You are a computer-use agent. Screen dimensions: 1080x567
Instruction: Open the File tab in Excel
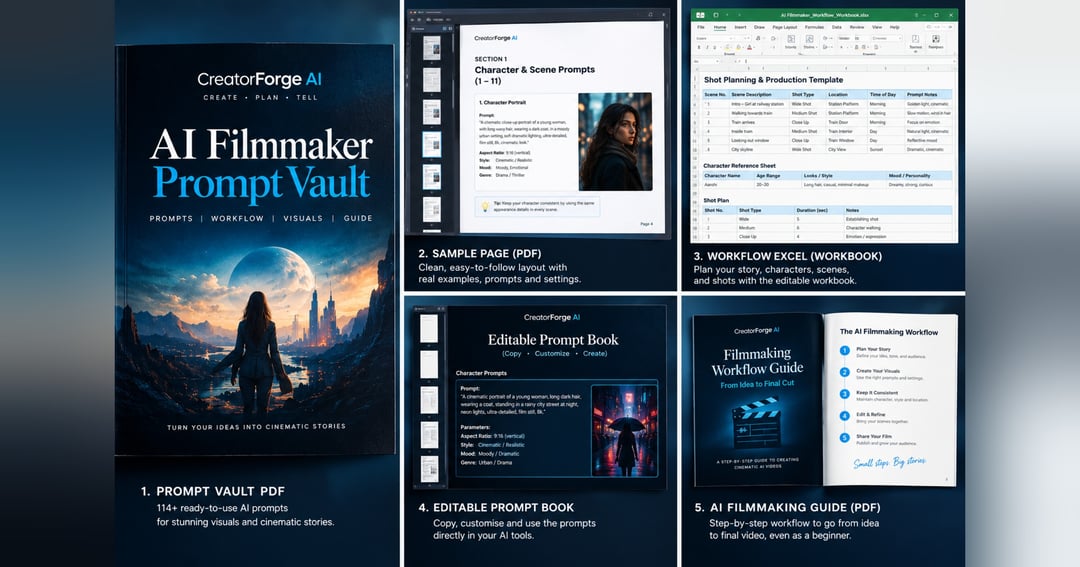point(700,27)
